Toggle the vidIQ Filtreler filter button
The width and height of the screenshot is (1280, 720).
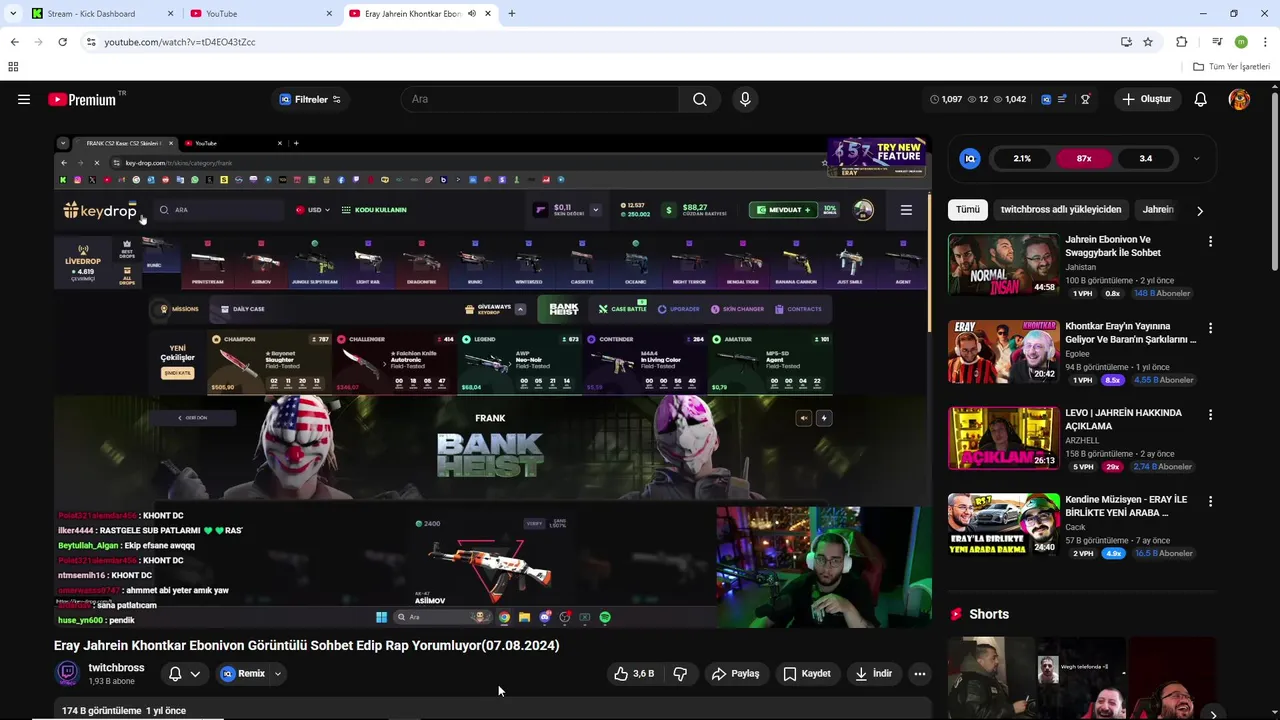pos(310,99)
